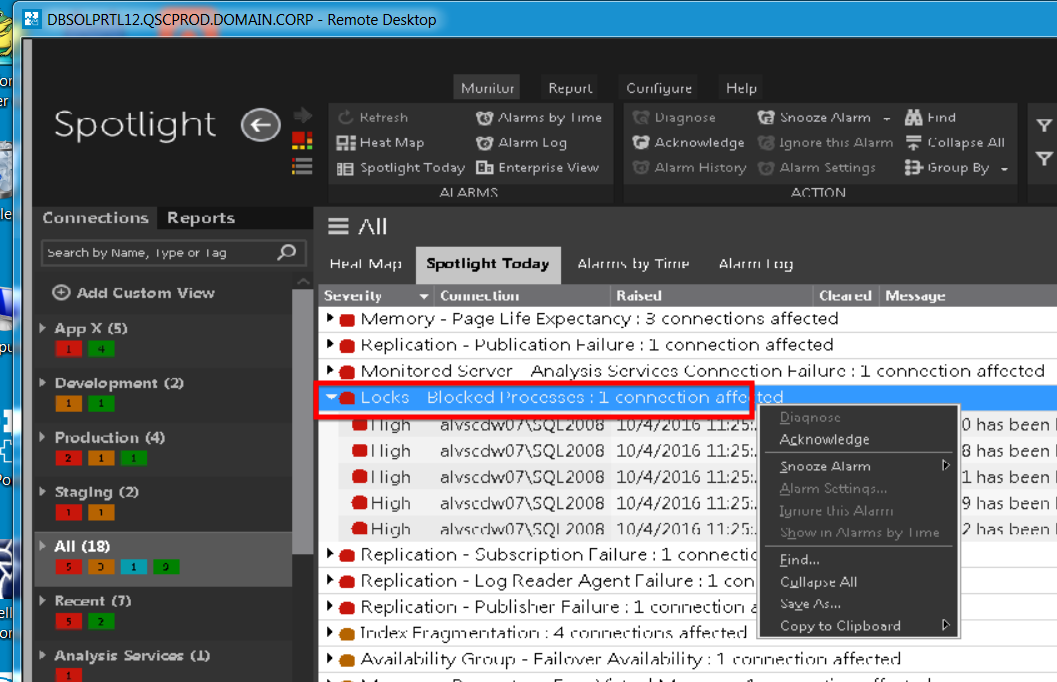
Task: Switch to the Alarm Log view tab
Action: coord(756,264)
